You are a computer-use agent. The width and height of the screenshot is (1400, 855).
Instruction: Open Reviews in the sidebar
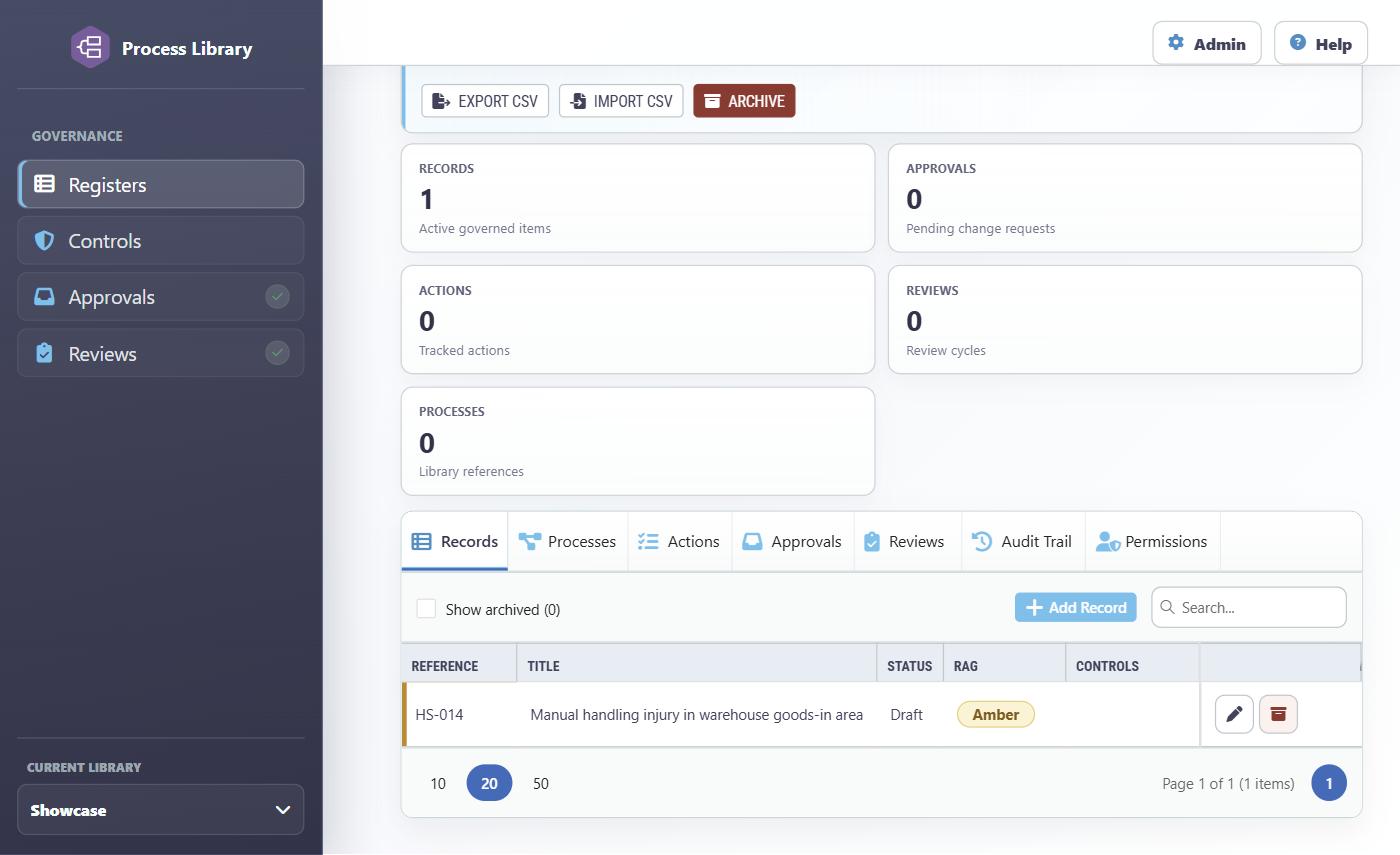(161, 353)
